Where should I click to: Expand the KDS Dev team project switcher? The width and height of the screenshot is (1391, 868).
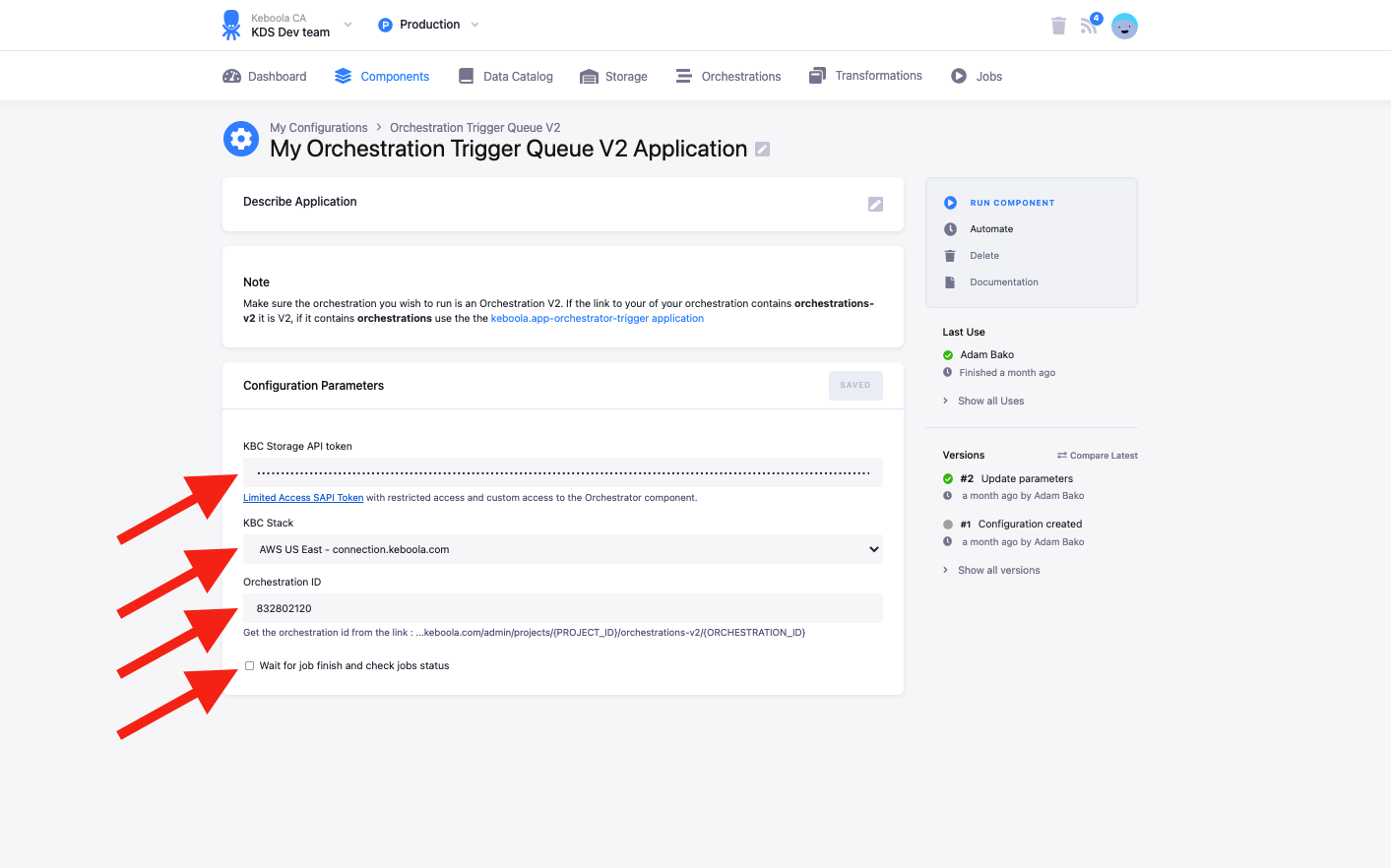pos(348,25)
